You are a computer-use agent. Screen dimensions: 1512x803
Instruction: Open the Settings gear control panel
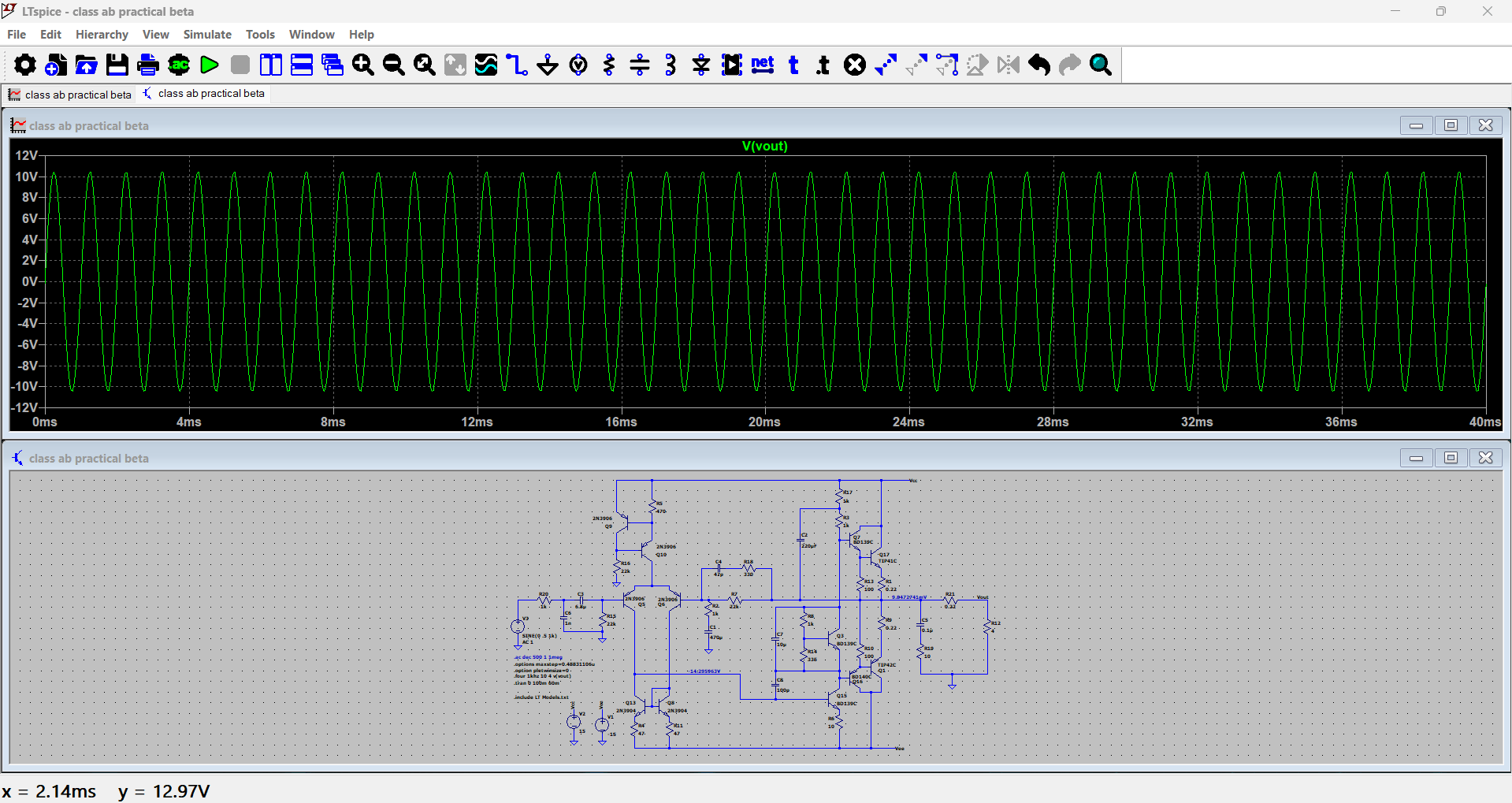pyautogui.click(x=24, y=65)
